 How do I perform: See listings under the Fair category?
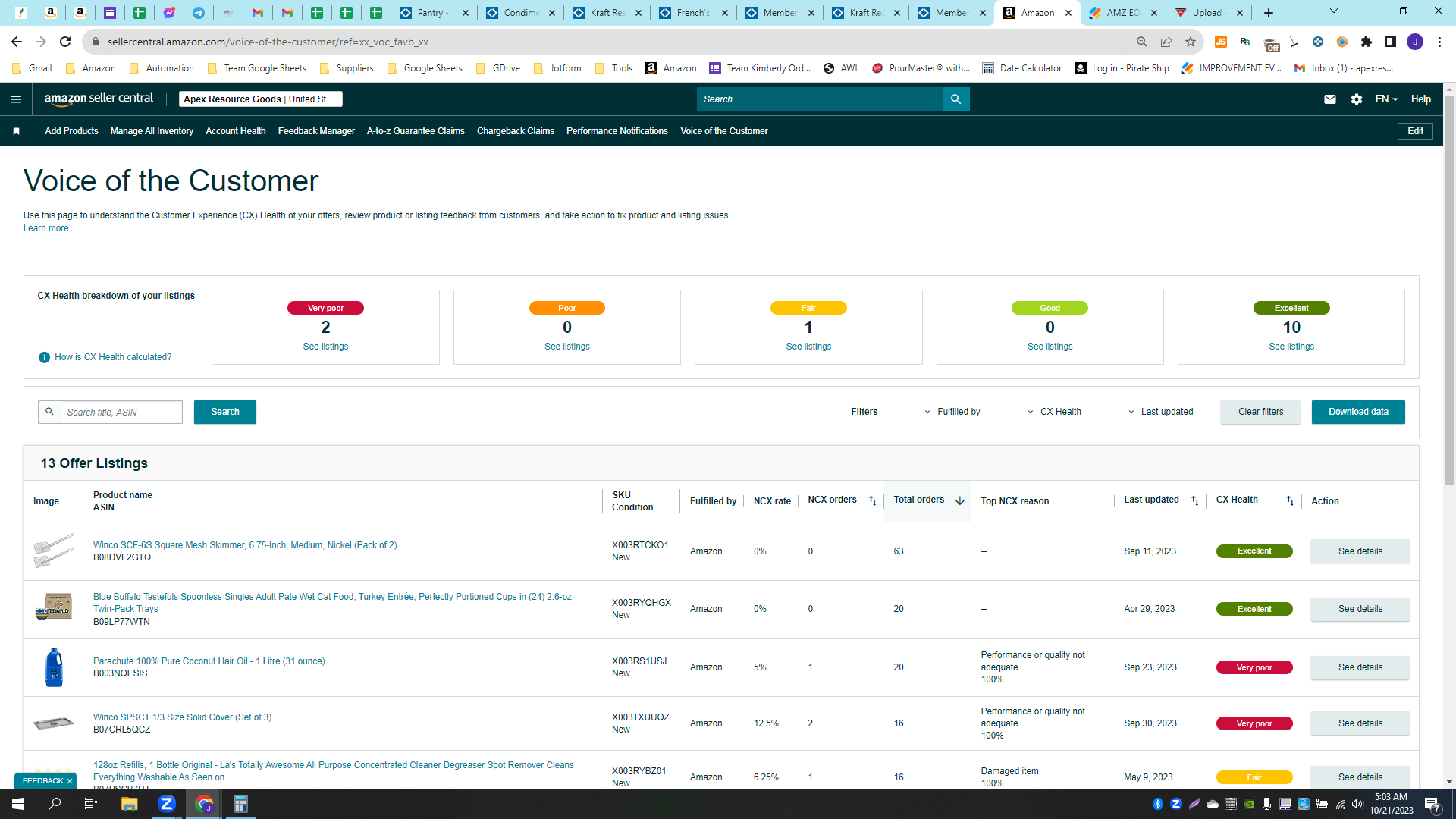(x=808, y=347)
